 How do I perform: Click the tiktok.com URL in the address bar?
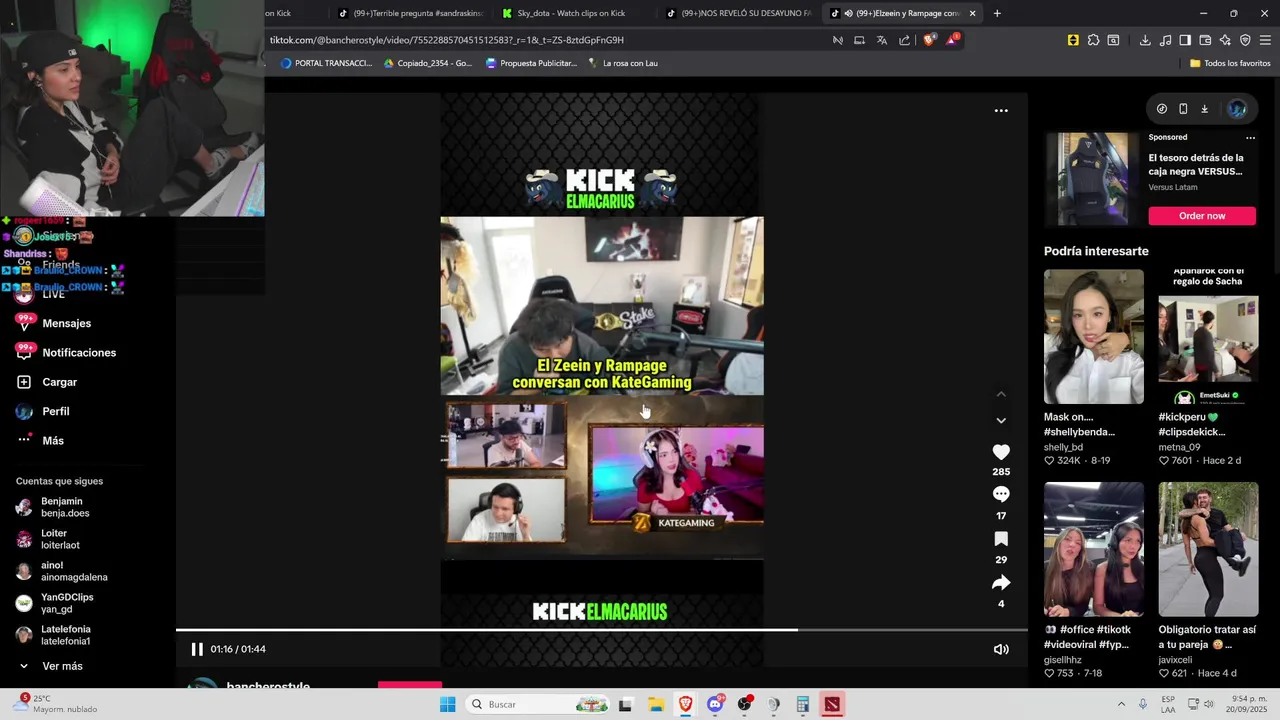(x=447, y=40)
